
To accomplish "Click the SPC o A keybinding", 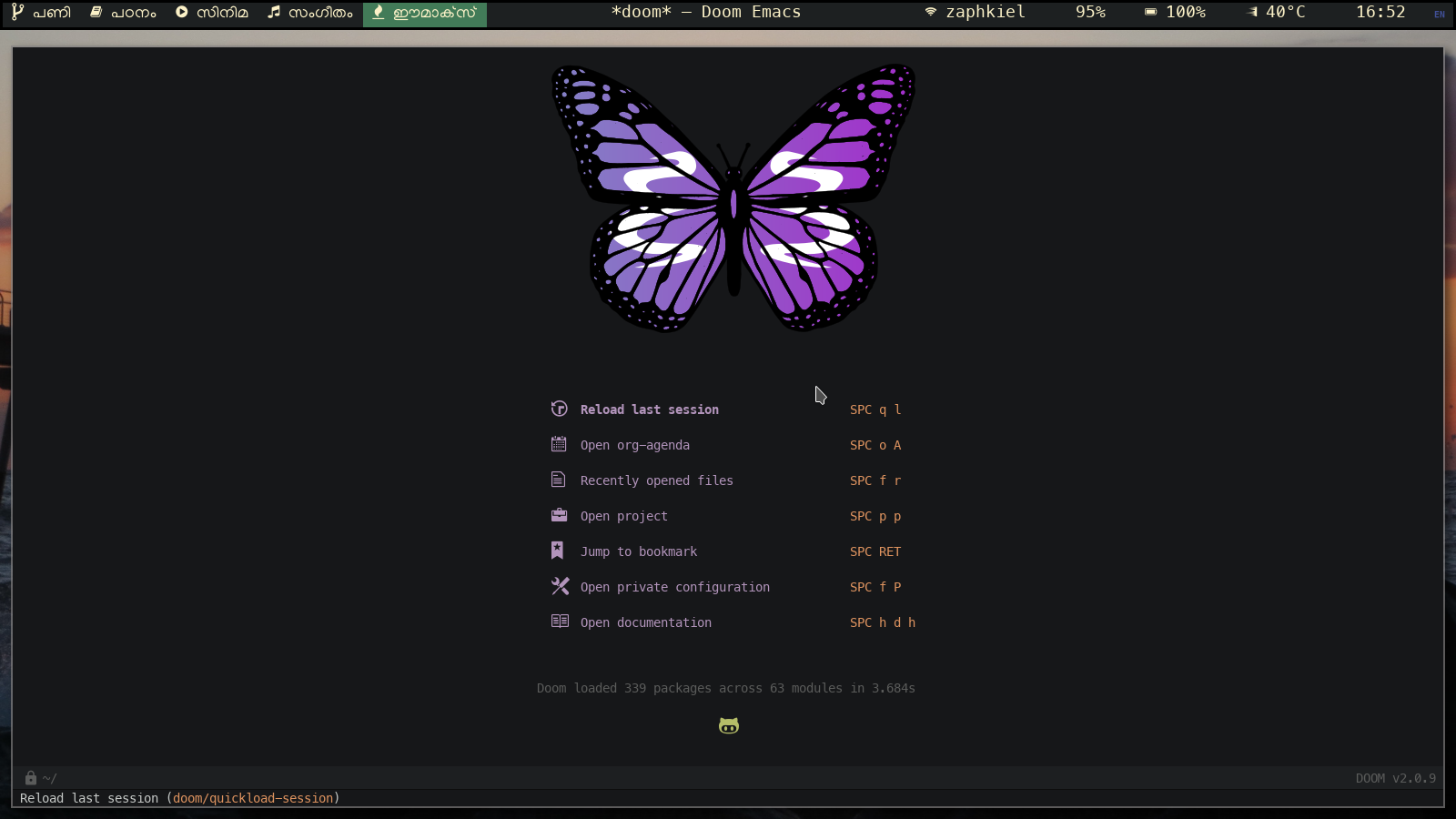I will coord(875,445).
